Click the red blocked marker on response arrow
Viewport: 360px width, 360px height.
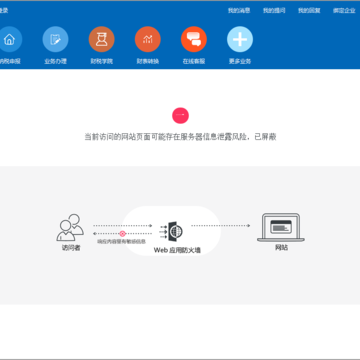tap(123, 234)
